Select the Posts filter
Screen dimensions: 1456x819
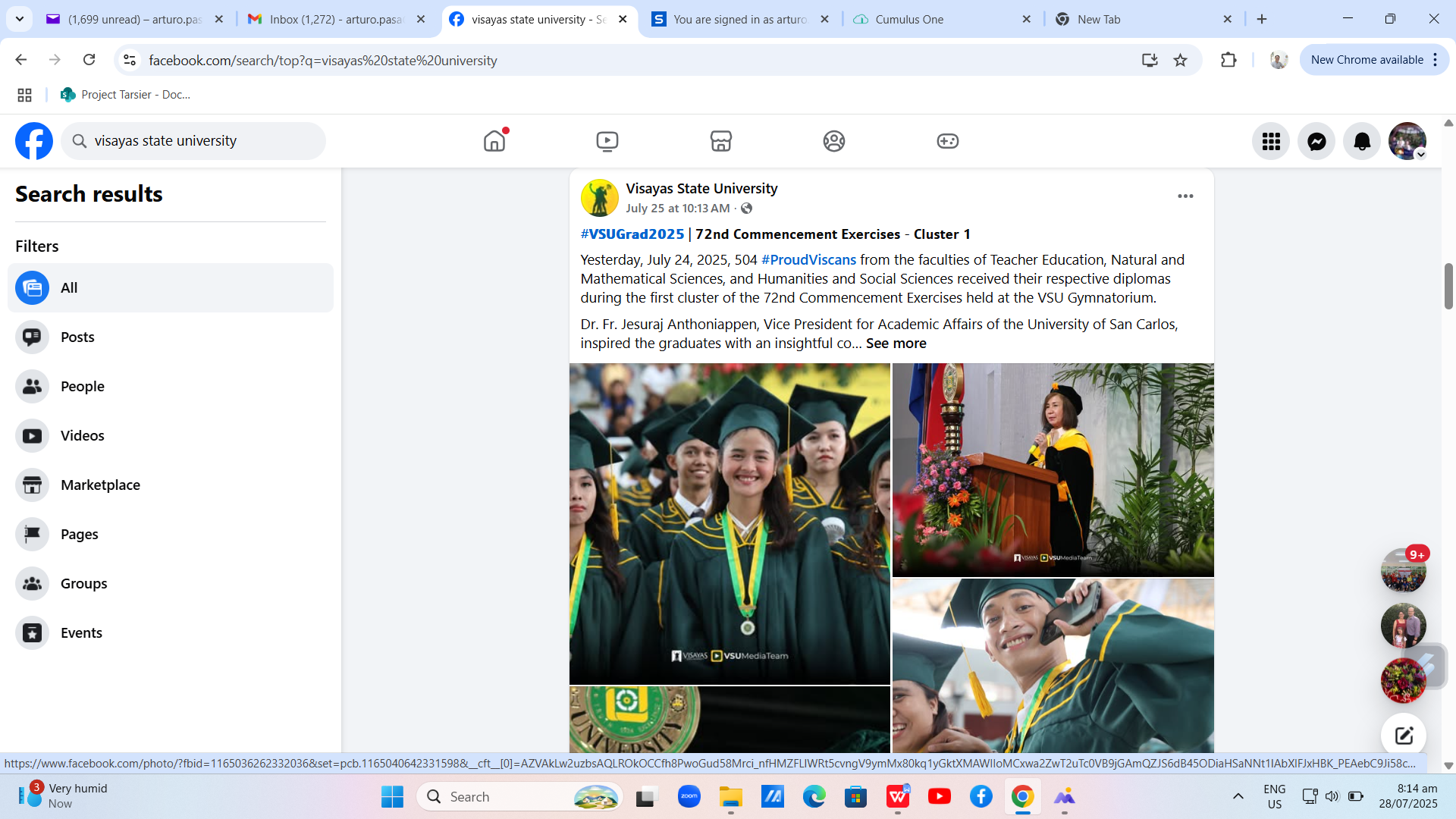pyautogui.click(x=77, y=337)
